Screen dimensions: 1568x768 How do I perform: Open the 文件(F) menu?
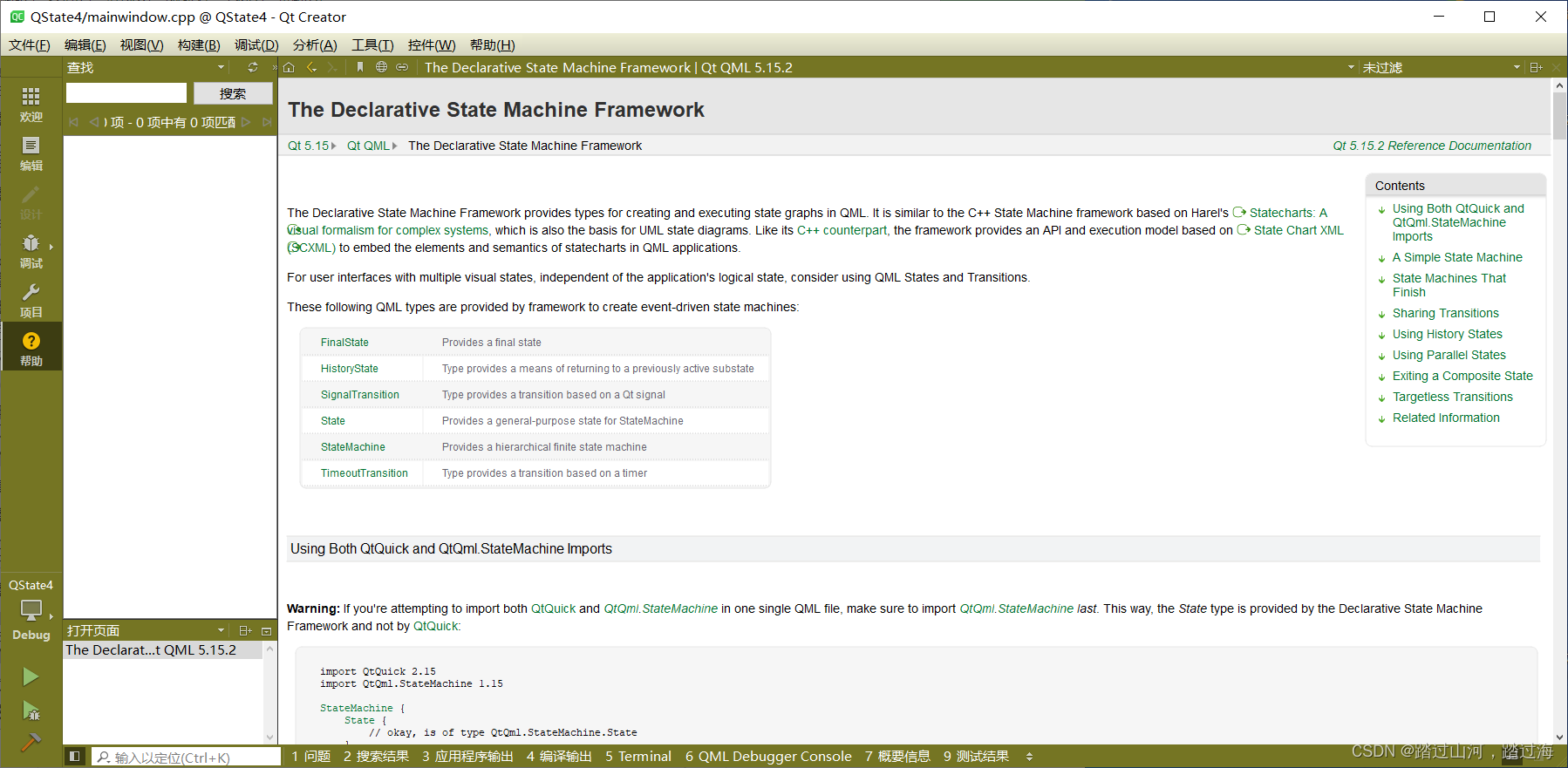tap(29, 44)
